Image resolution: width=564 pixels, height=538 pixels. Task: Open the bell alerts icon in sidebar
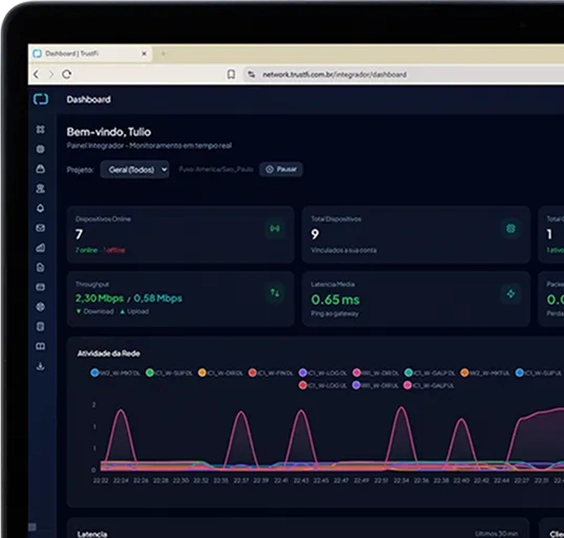(x=41, y=208)
